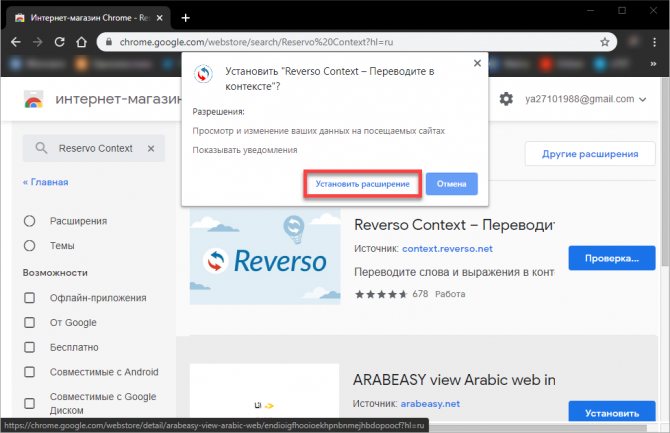This screenshot has width=670, height=433.
Task: Click the Chrome Web Store logo
Action: [x=34, y=99]
